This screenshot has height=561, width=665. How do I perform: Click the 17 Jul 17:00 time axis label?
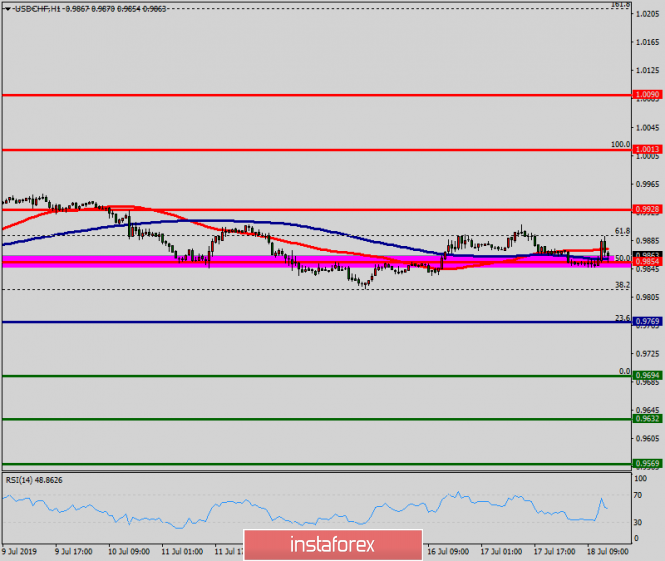click(554, 552)
